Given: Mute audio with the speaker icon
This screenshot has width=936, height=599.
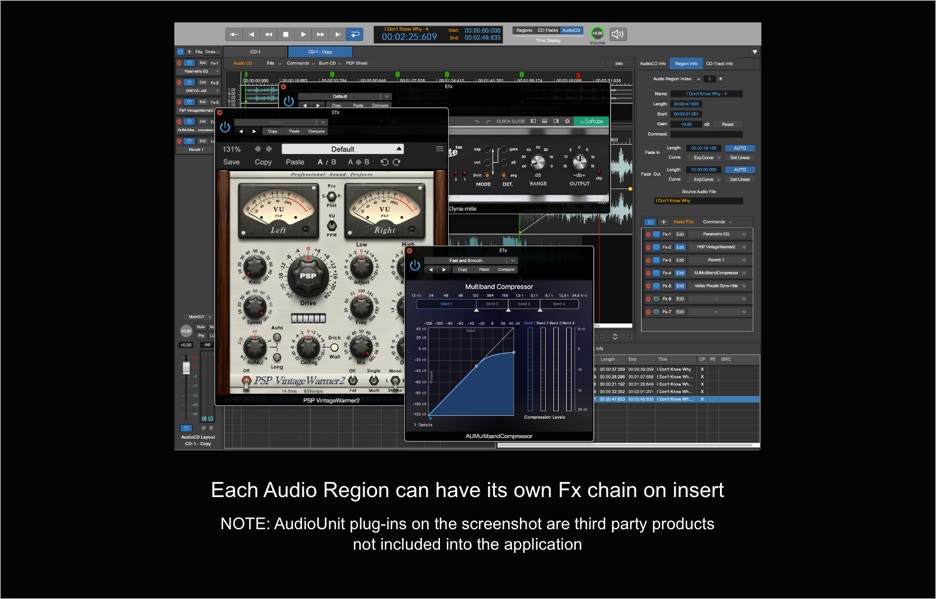Looking at the screenshot, I should tap(618, 34).
